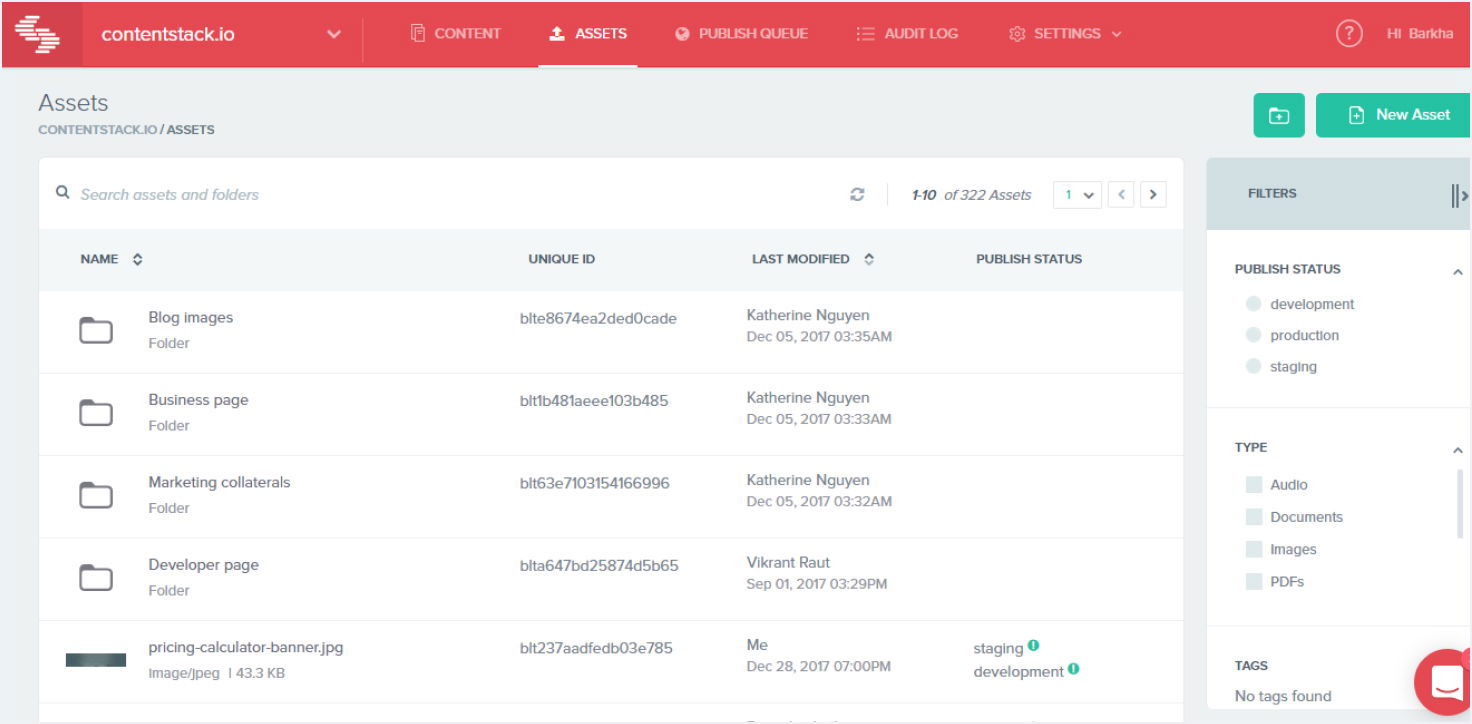Screen dimensions: 1472x724
Task: Click the Blog images folder icon
Action: click(96, 330)
